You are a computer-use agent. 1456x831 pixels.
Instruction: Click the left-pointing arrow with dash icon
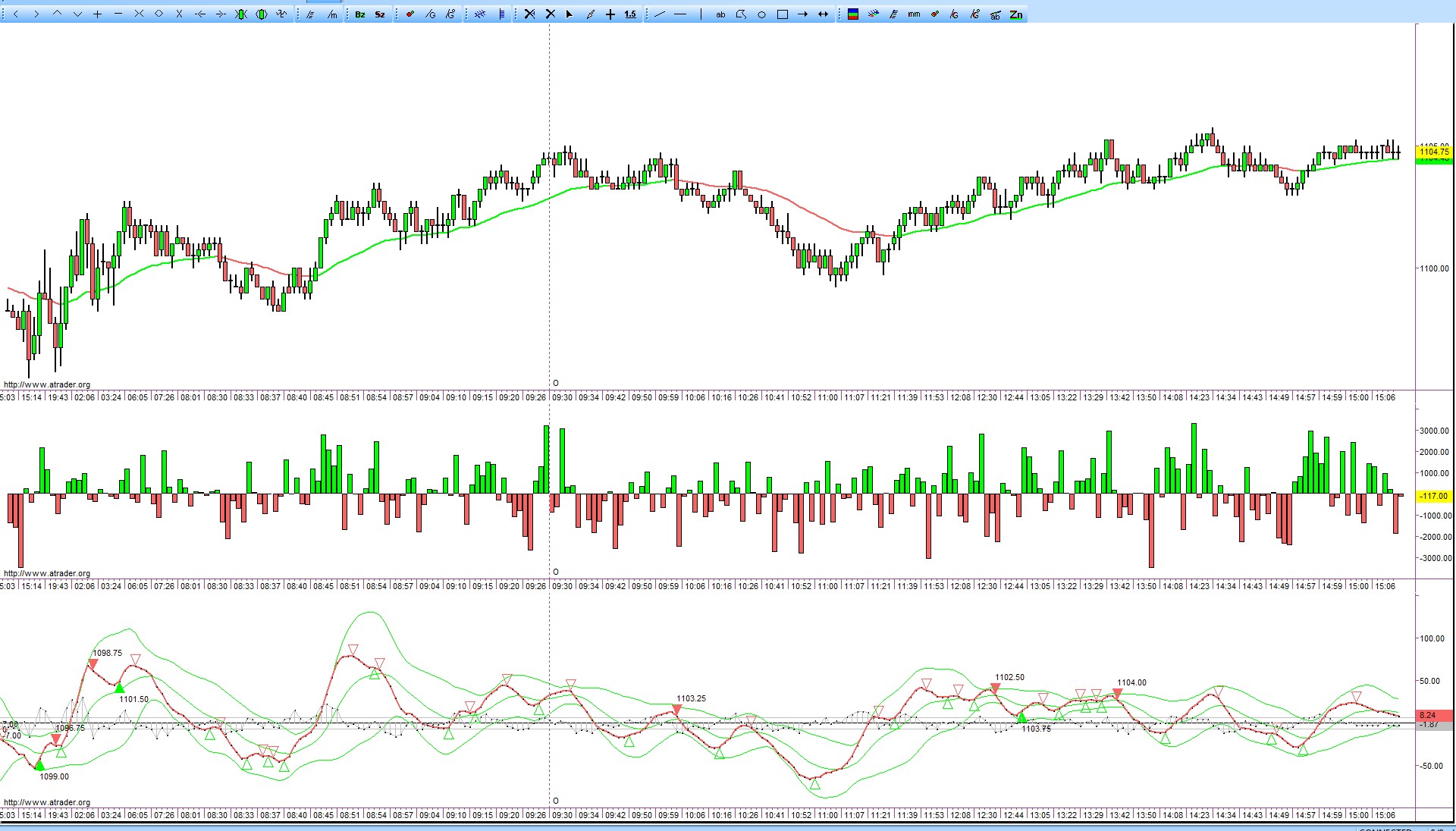click(200, 14)
